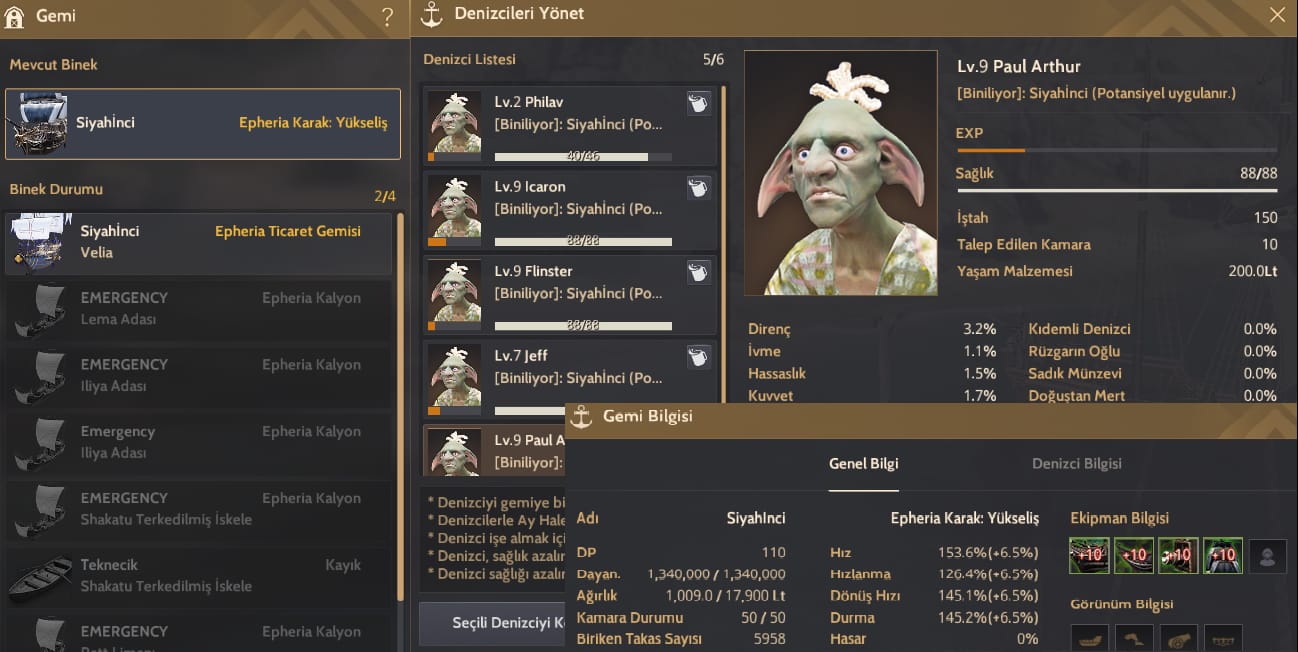
Task: Feed sailor Icaron with the cup icon
Action: click(699, 187)
